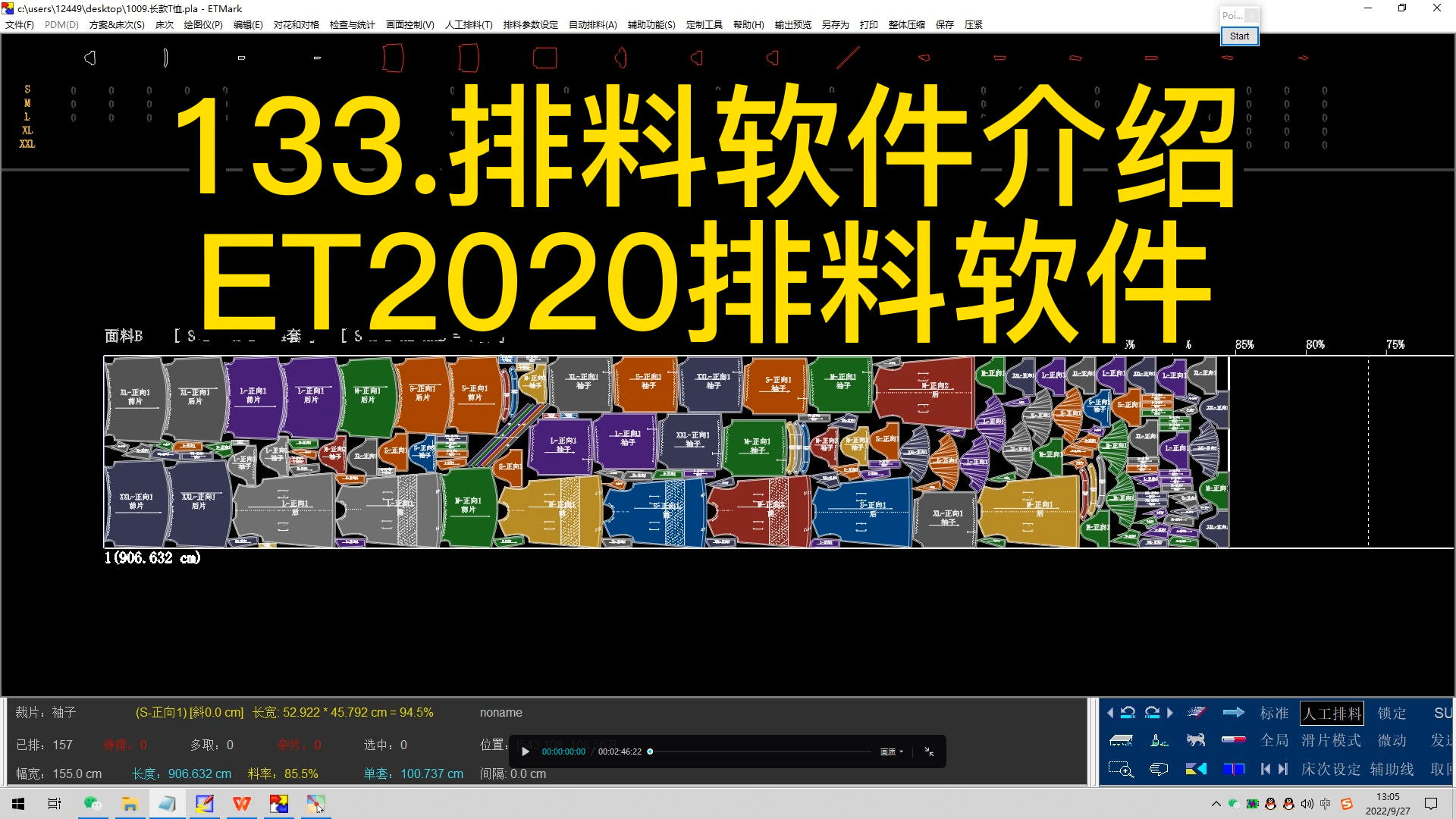The height and width of the screenshot is (819, 1456).
Task: Open File Explorer from the taskbar
Action: click(x=130, y=804)
